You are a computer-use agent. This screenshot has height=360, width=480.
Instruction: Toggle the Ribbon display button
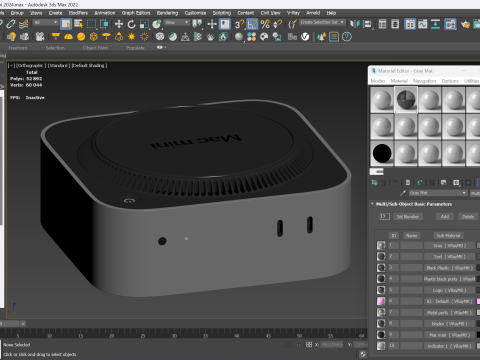410,24
